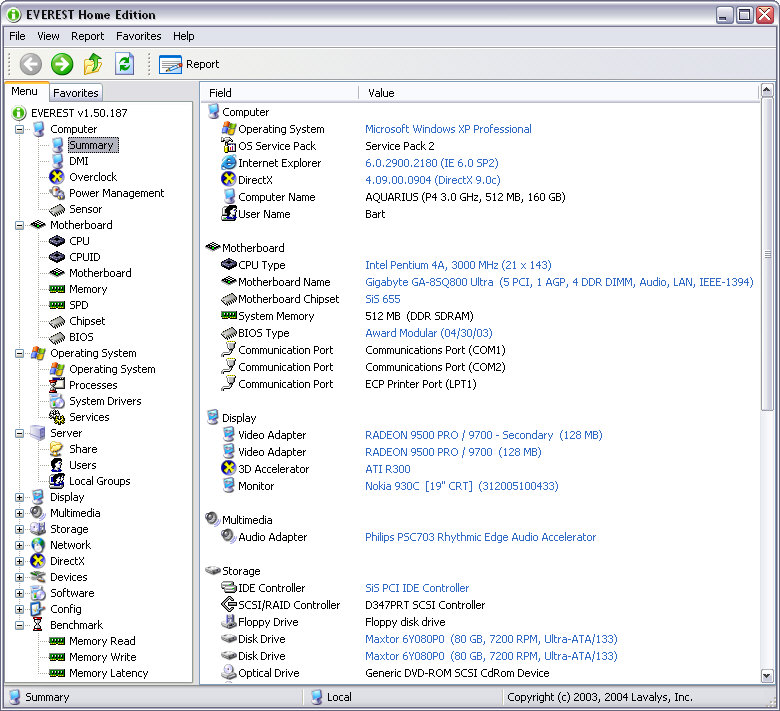Open the View menu
The image size is (780, 711).
[48, 36]
